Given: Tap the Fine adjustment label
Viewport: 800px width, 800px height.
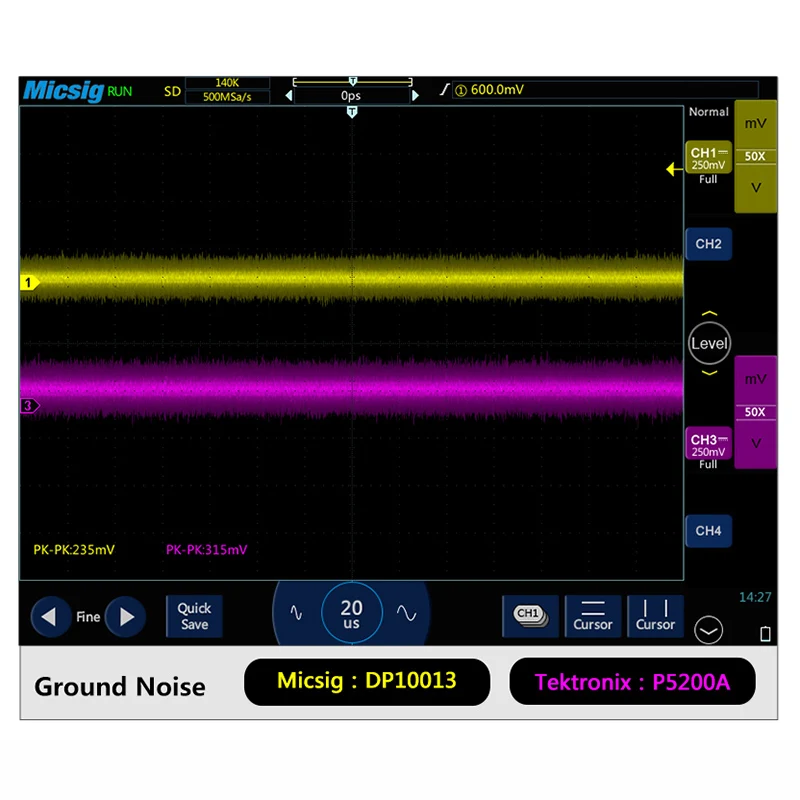Looking at the screenshot, I should [88, 617].
